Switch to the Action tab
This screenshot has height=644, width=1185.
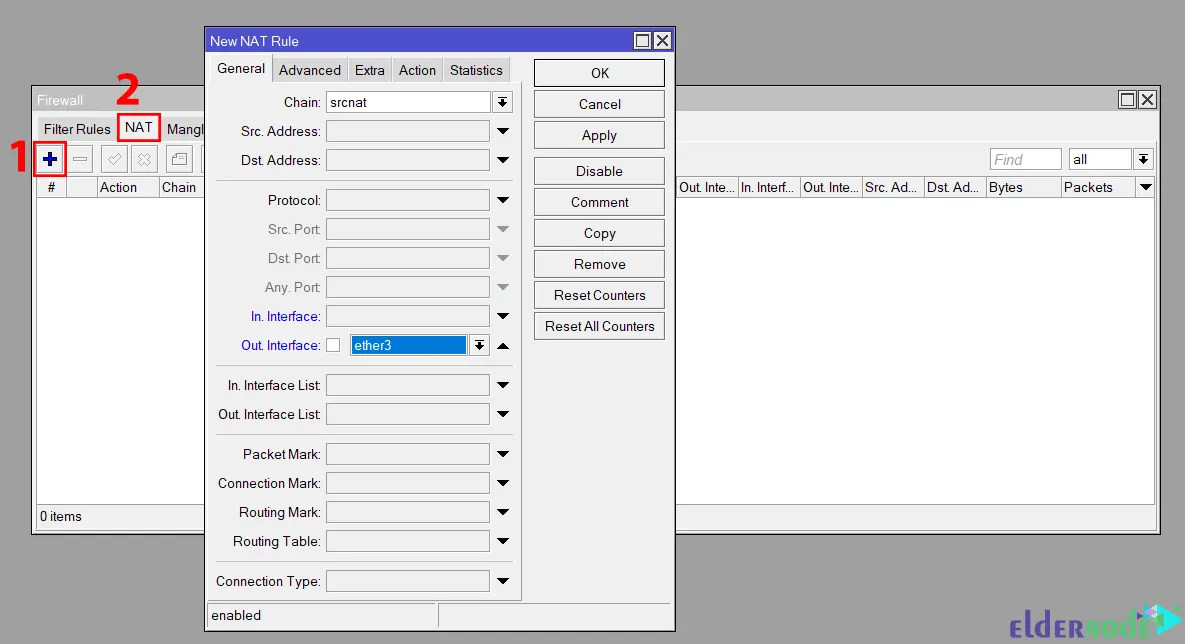tap(417, 70)
